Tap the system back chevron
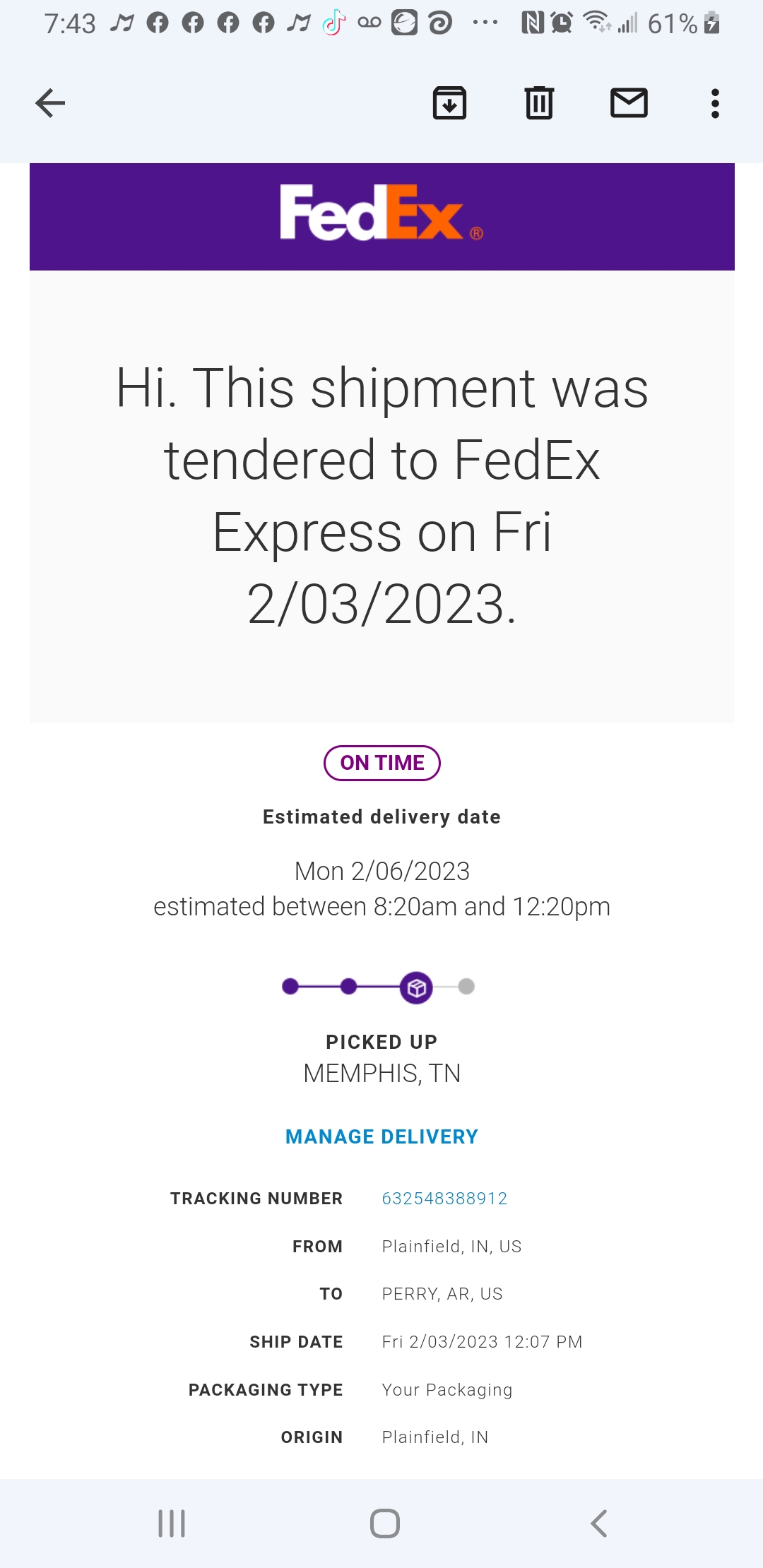This screenshot has width=763, height=1568. pyautogui.click(x=598, y=1524)
